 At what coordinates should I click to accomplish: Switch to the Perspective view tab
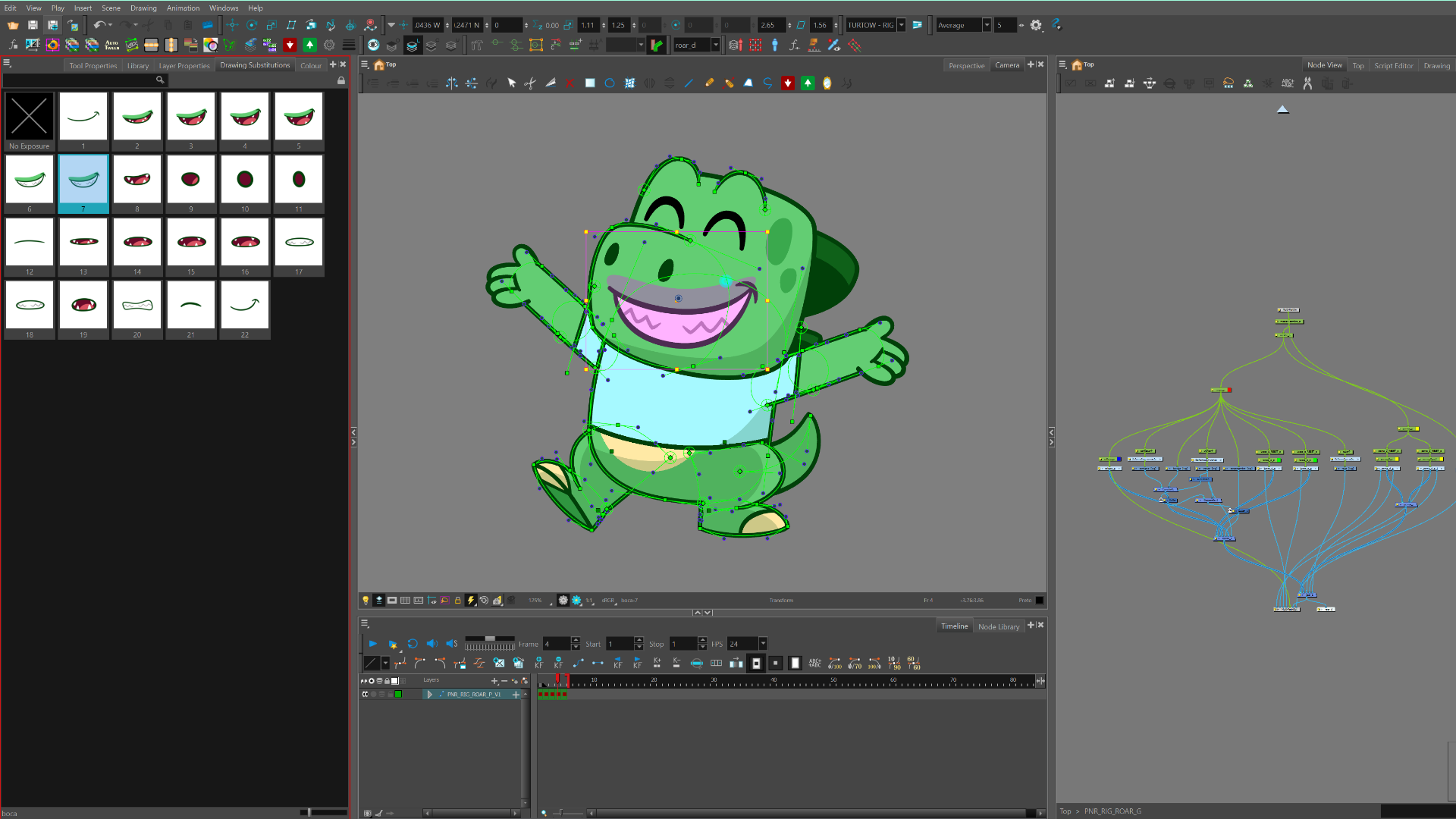pos(966,65)
